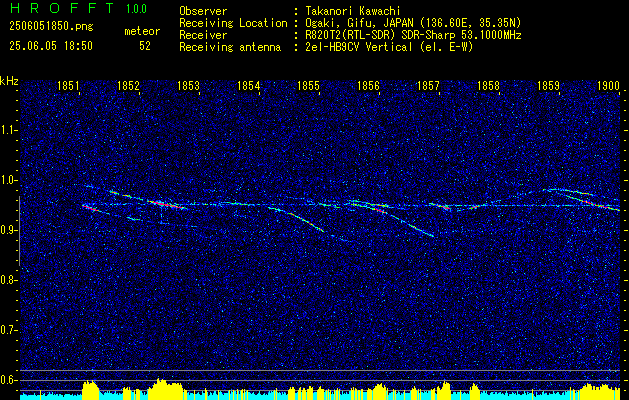This screenshot has height=400, width=629.
Task: Click the 1859 time marker
Action: 548,86
